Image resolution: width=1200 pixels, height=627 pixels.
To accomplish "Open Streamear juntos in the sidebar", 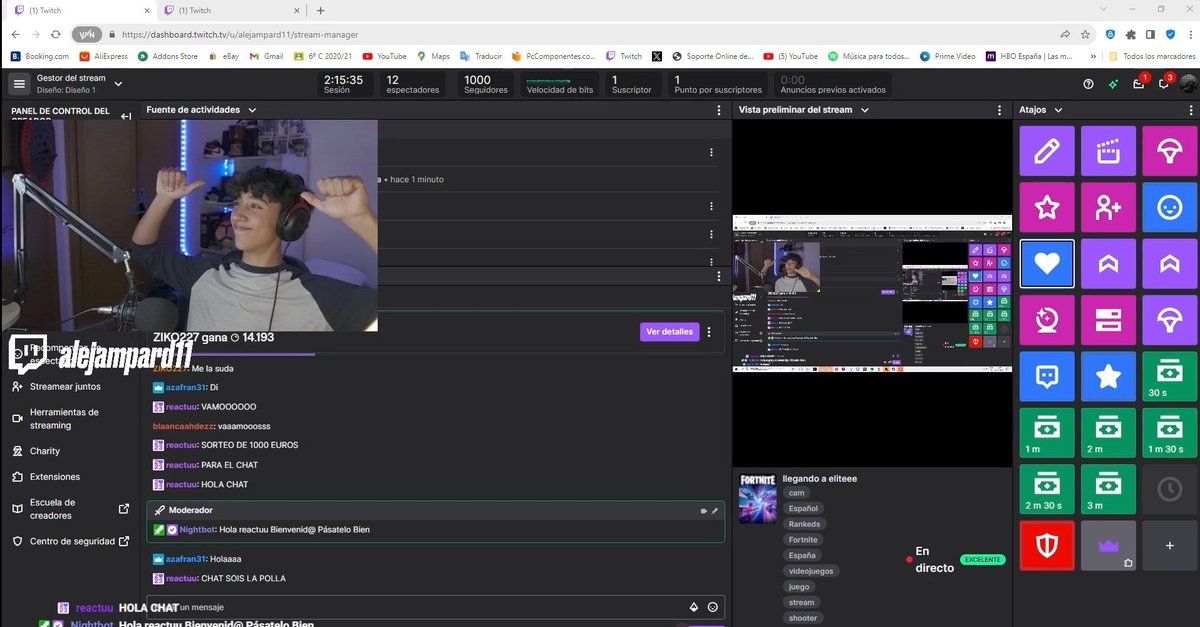I will pos(64,386).
